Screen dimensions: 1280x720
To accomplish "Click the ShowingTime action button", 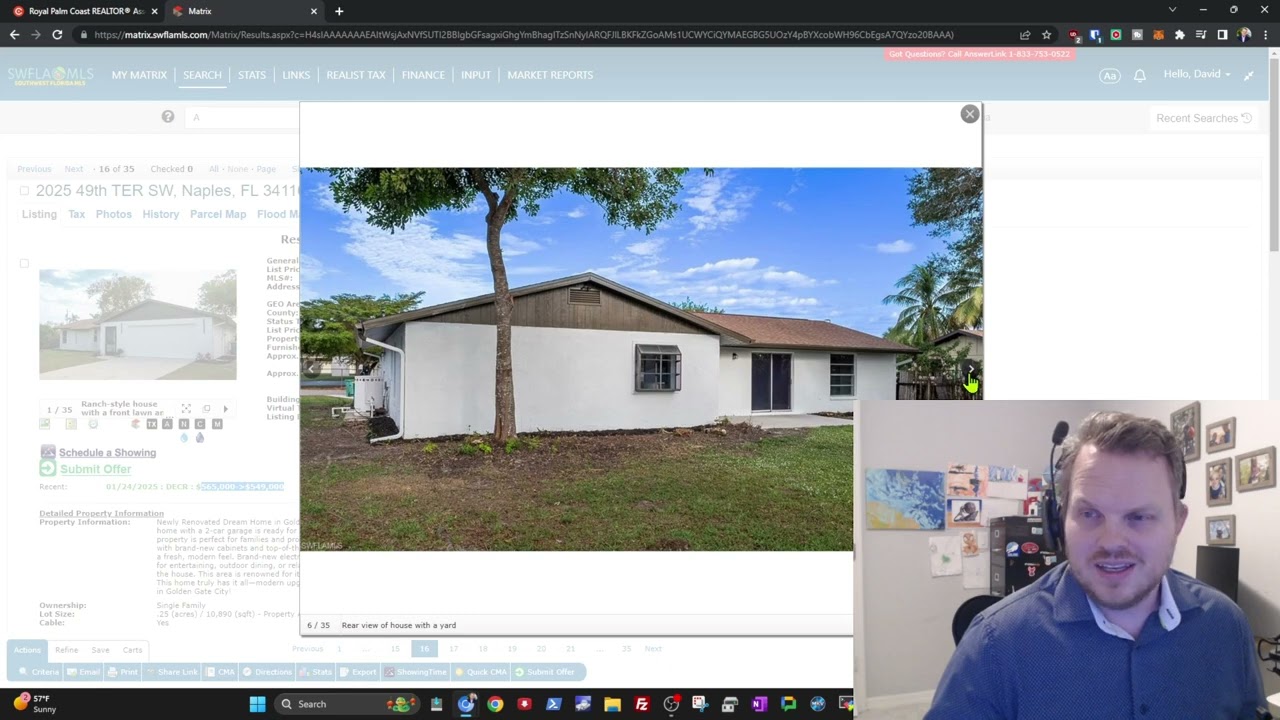I will [415, 672].
